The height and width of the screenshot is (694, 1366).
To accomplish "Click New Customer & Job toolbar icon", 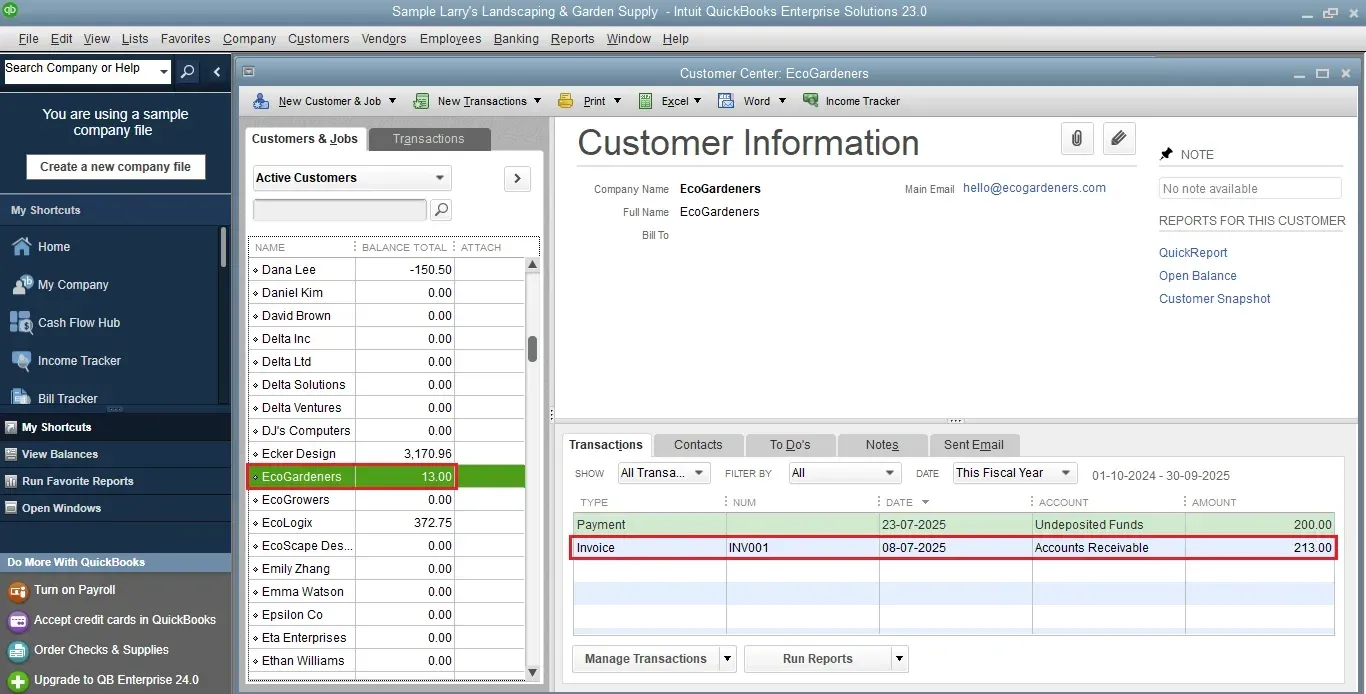I will coord(261,101).
